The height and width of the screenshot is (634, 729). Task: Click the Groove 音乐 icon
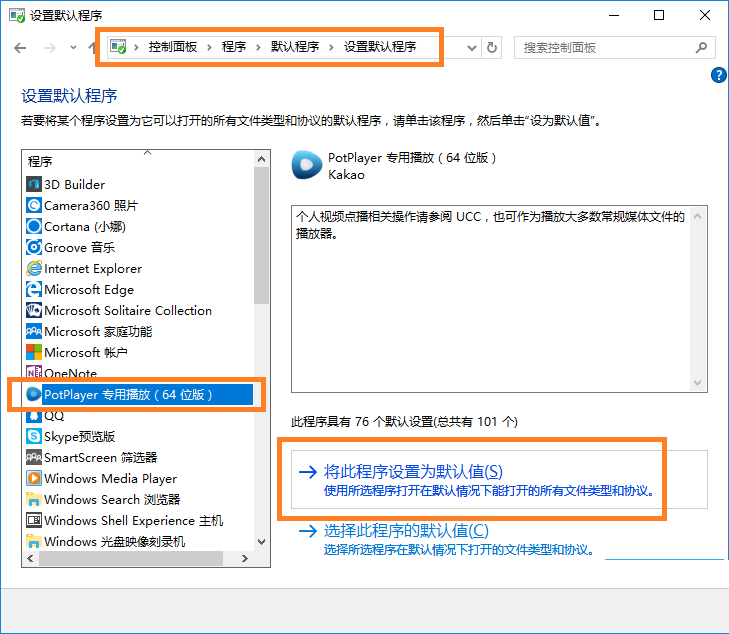pyautogui.click(x=34, y=247)
